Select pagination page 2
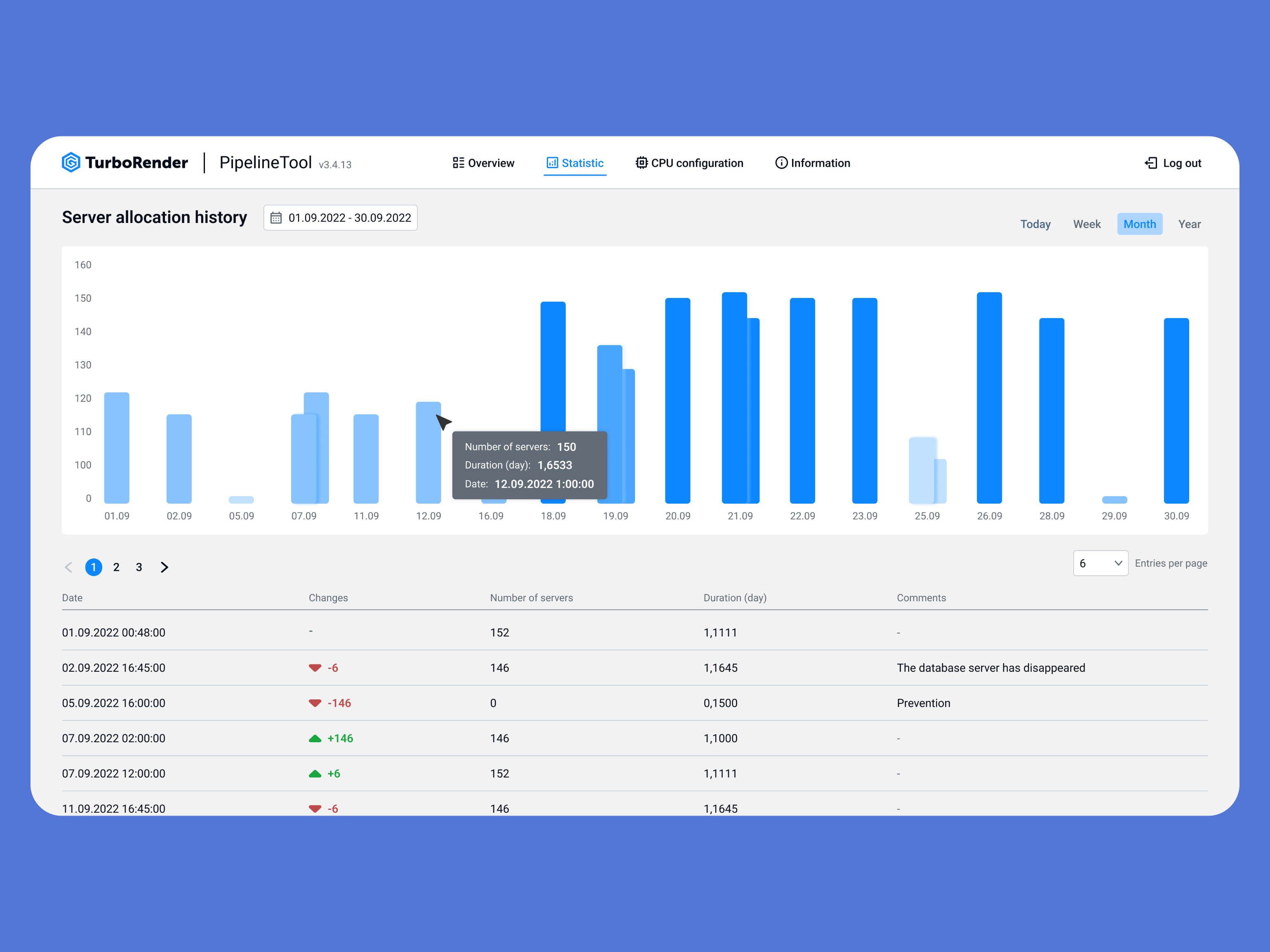Screen dimensions: 1270x952 tap(116, 567)
